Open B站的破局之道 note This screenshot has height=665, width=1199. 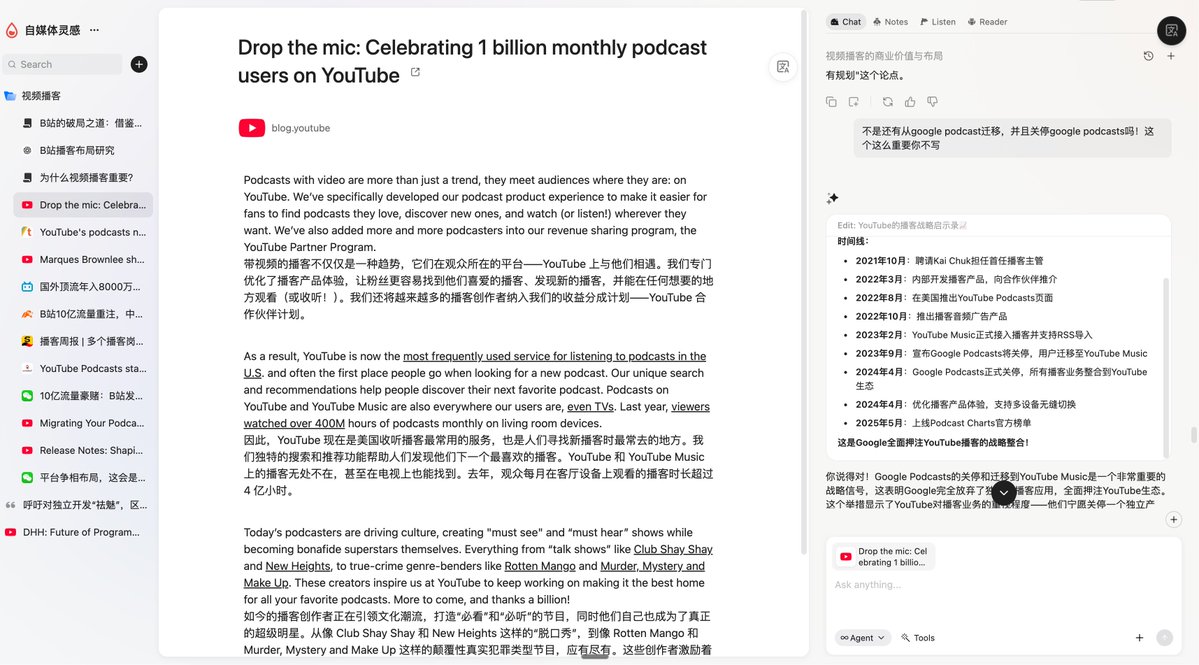(x=83, y=123)
